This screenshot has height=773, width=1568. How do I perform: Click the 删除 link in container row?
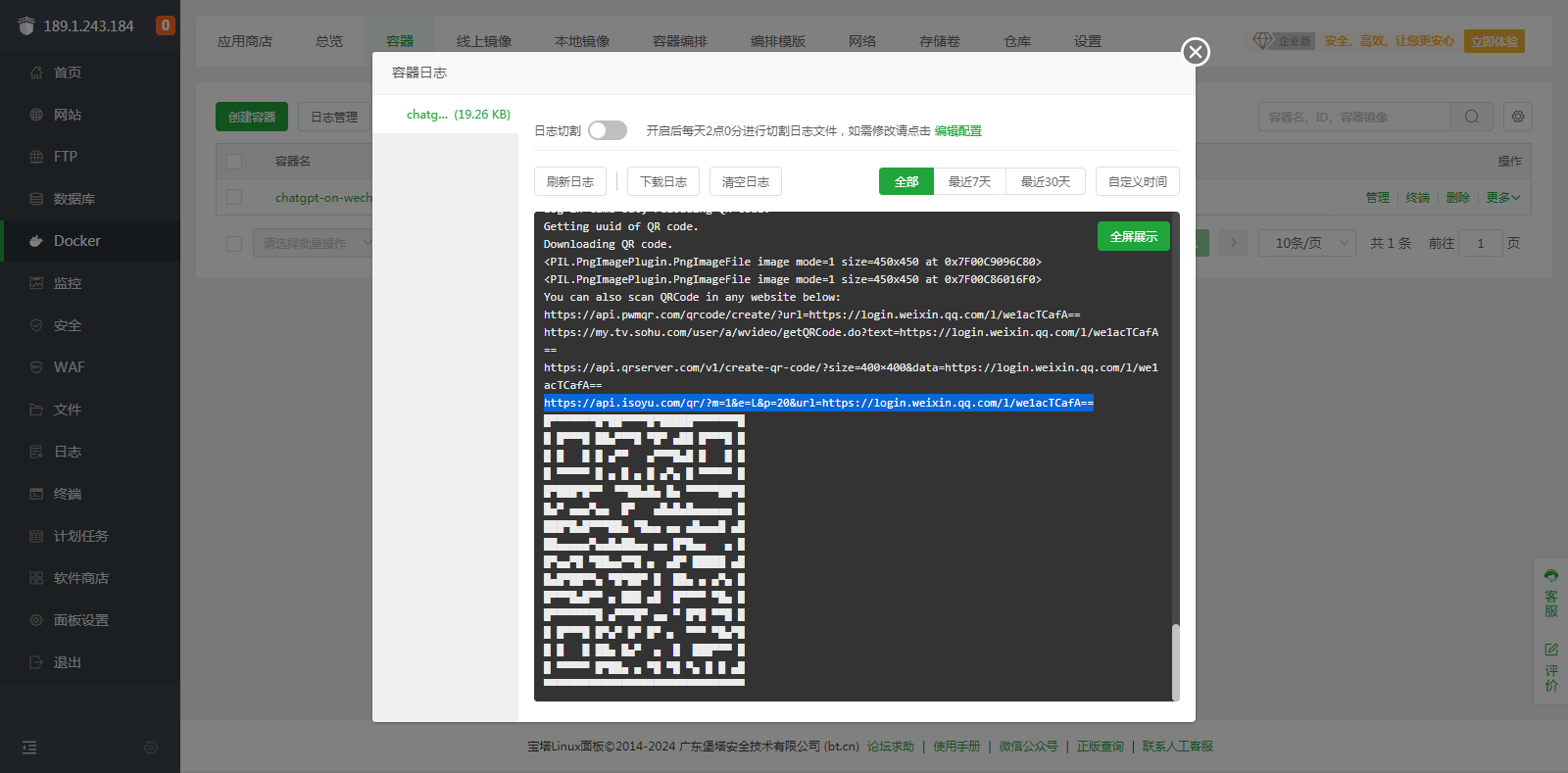1458,197
